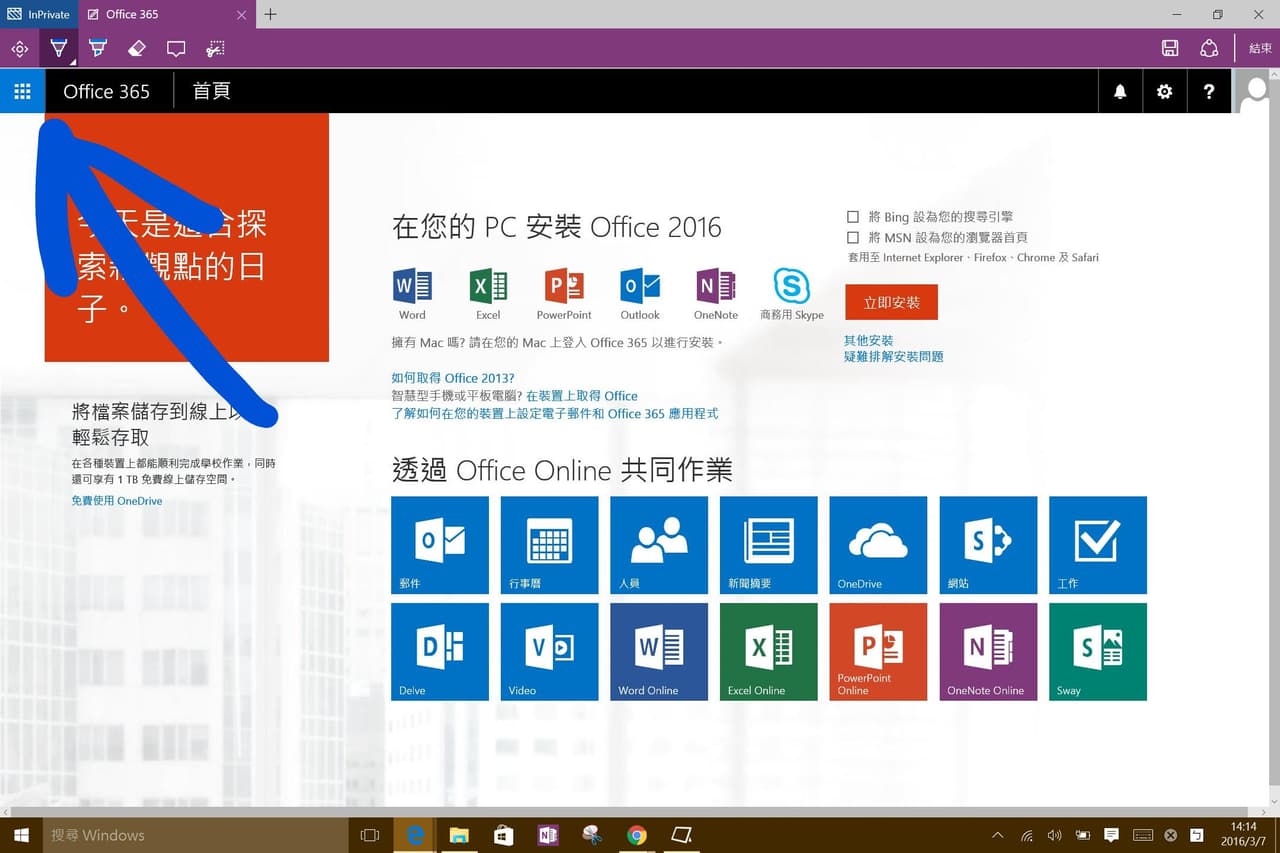1280x853 pixels.
Task: Open the 郵件 mail tile
Action: 440,545
